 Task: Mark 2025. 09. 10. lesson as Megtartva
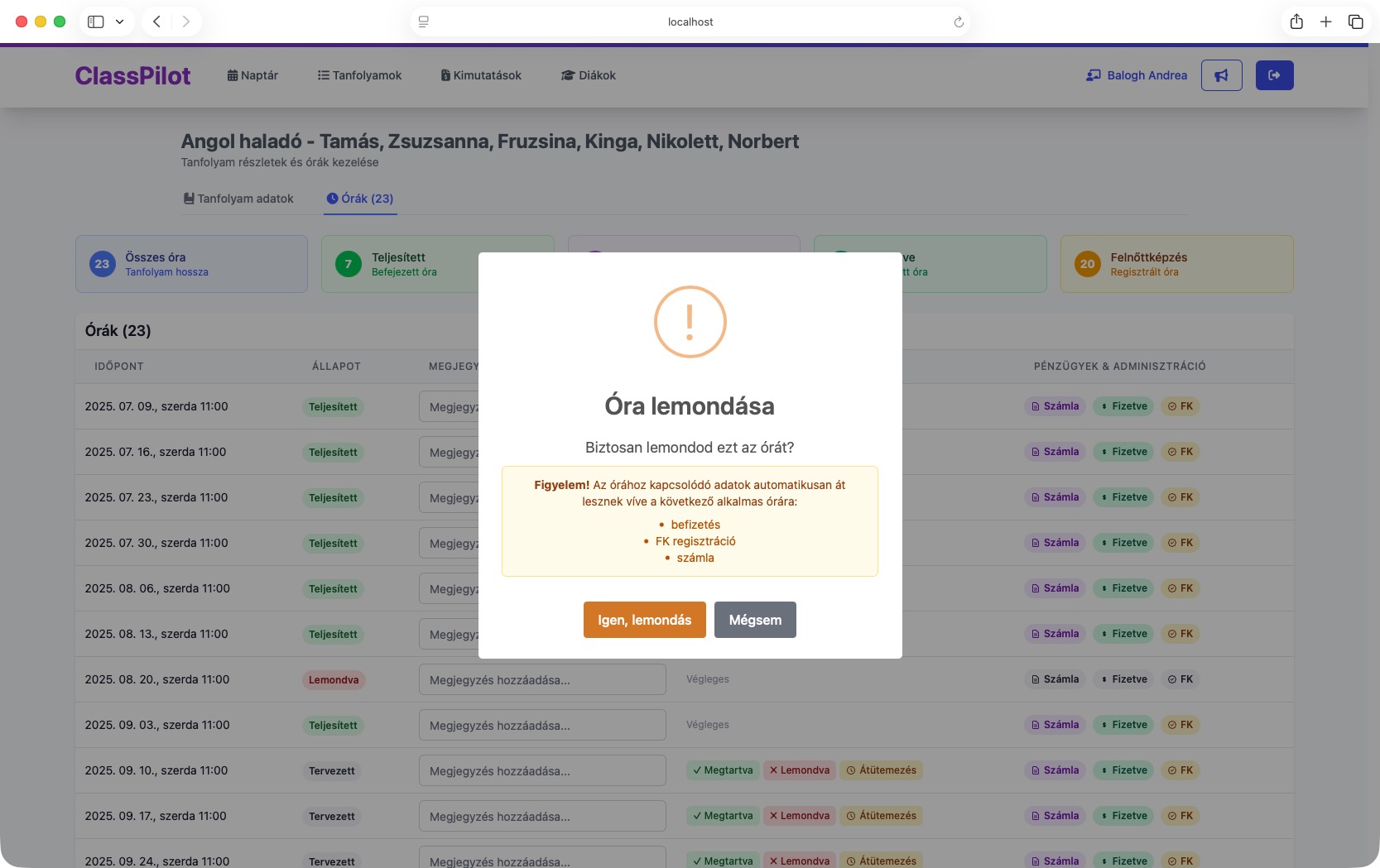coord(722,770)
